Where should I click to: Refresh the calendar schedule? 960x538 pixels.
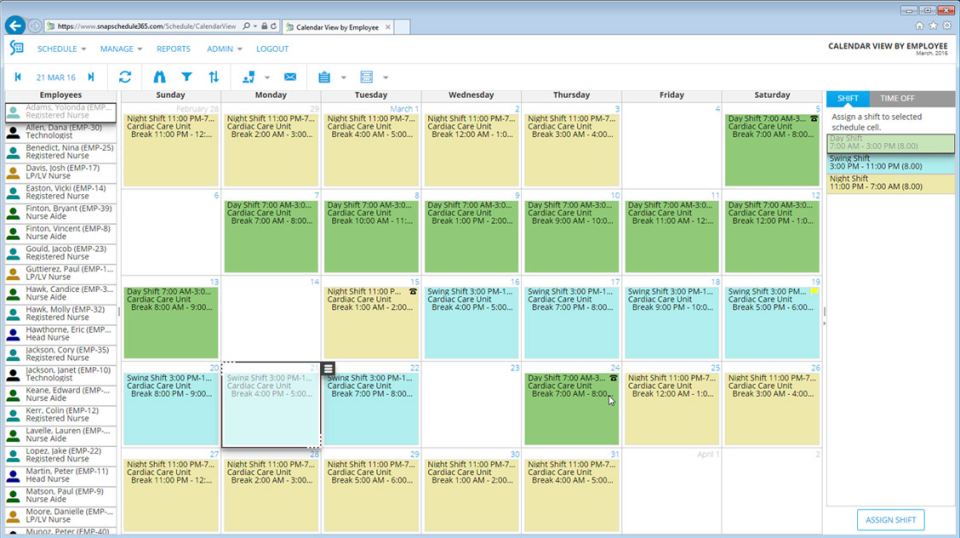click(x=125, y=77)
